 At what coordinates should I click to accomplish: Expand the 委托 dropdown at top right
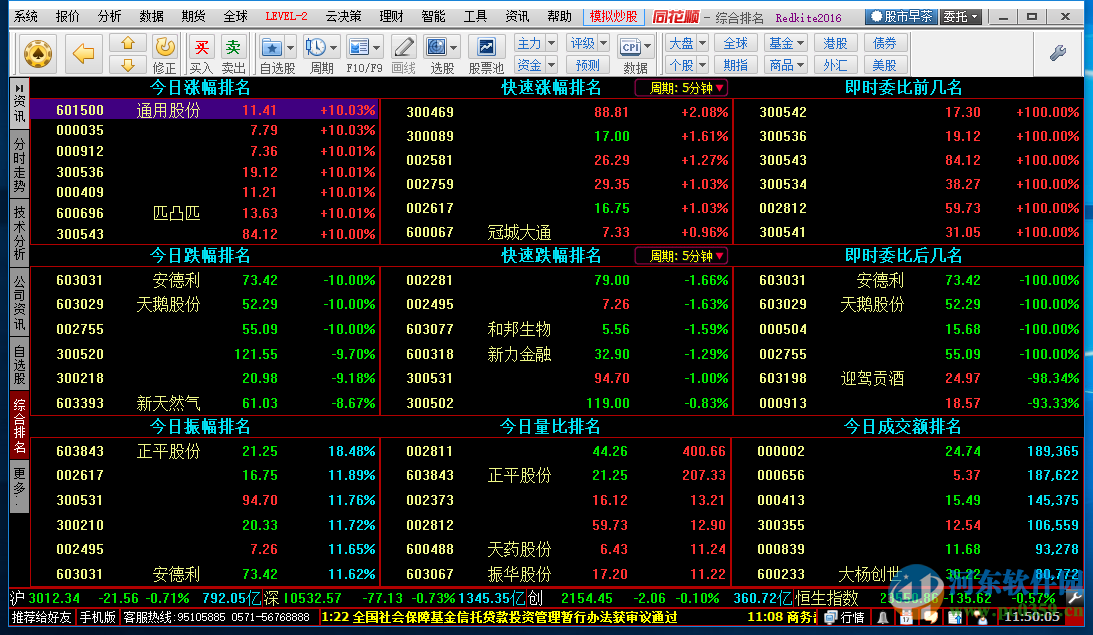tap(961, 17)
